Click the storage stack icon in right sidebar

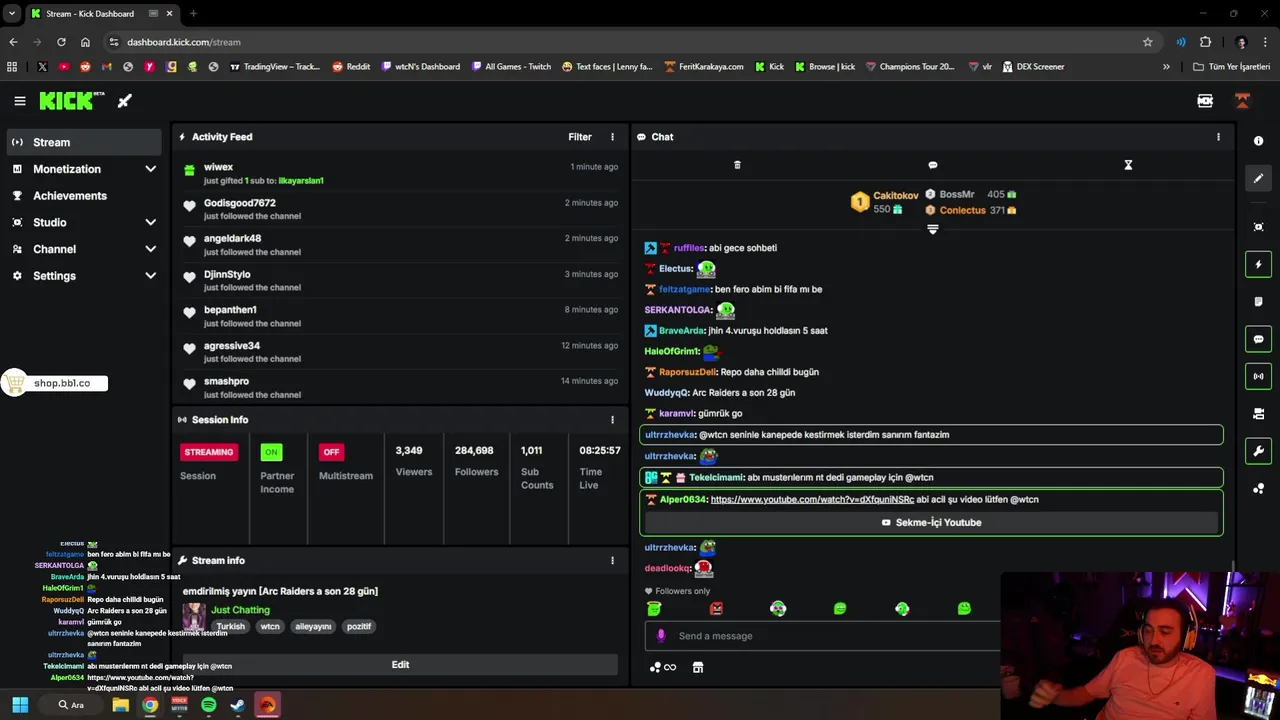pyautogui.click(x=1259, y=414)
